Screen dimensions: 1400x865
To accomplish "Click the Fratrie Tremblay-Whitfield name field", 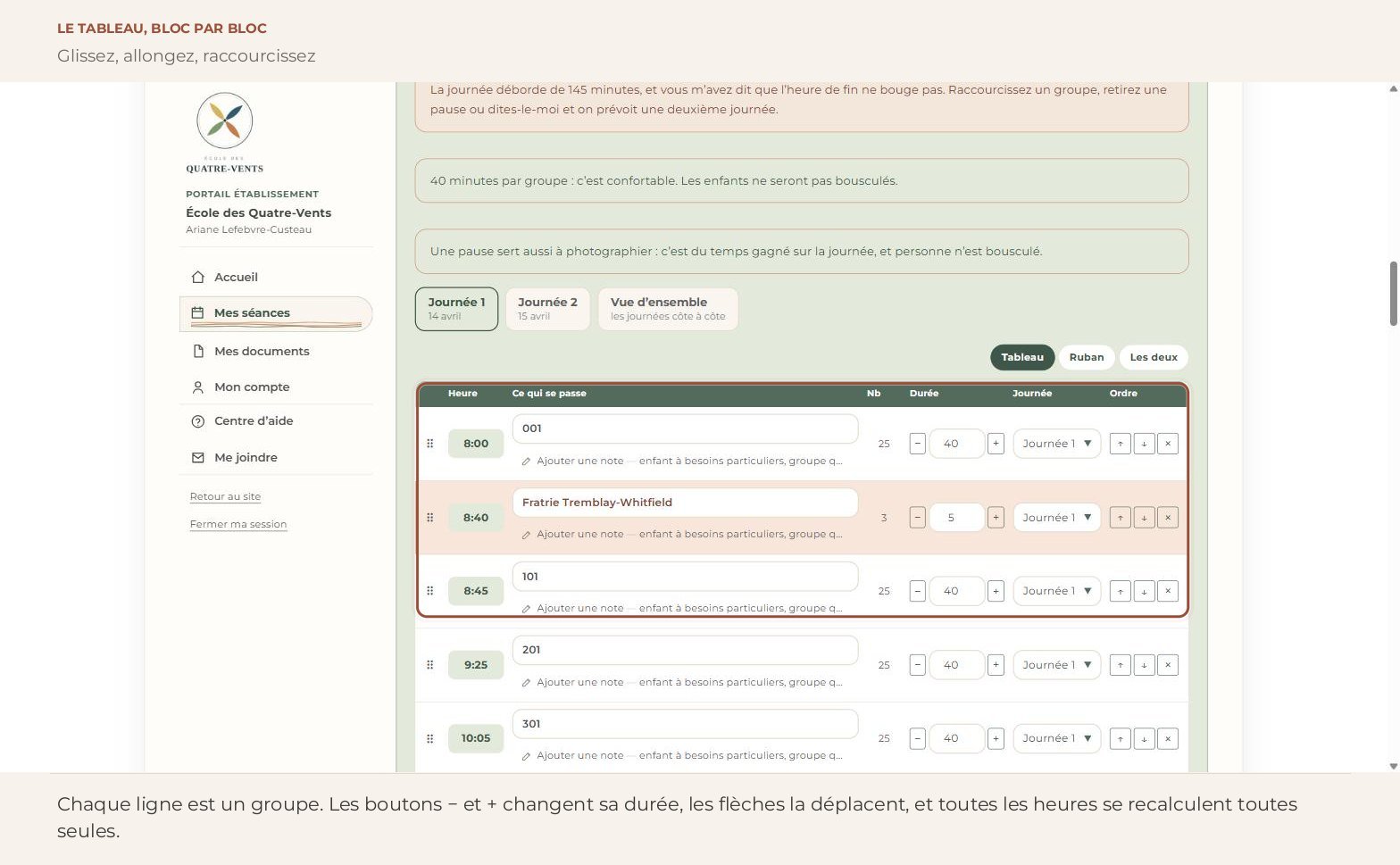I will pyautogui.click(x=685, y=503).
